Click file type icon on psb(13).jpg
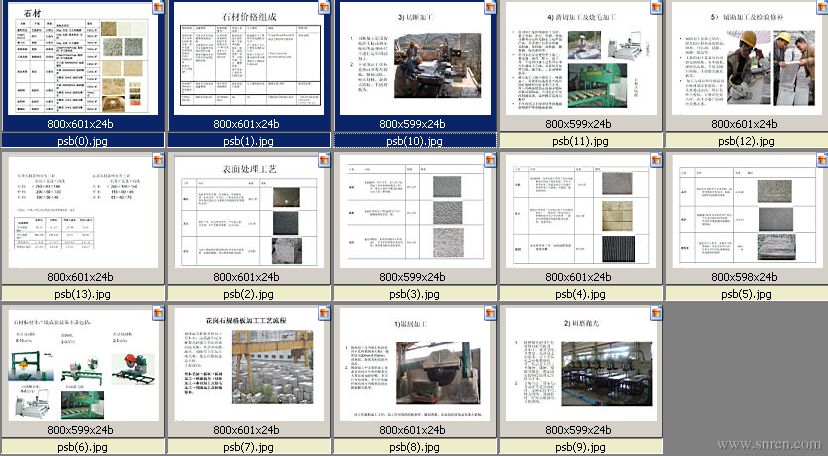Image resolution: width=828 pixels, height=456 pixels. click(x=158, y=160)
